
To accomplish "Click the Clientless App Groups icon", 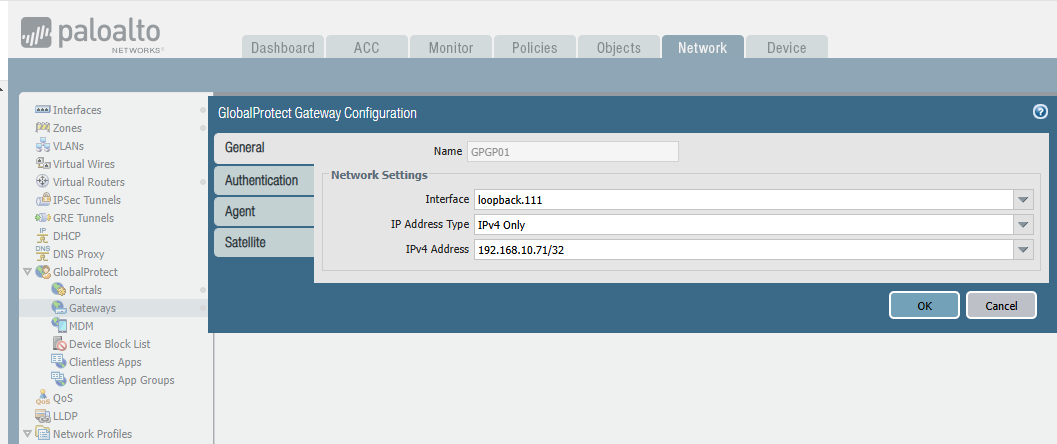I will (x=59, y=380).
